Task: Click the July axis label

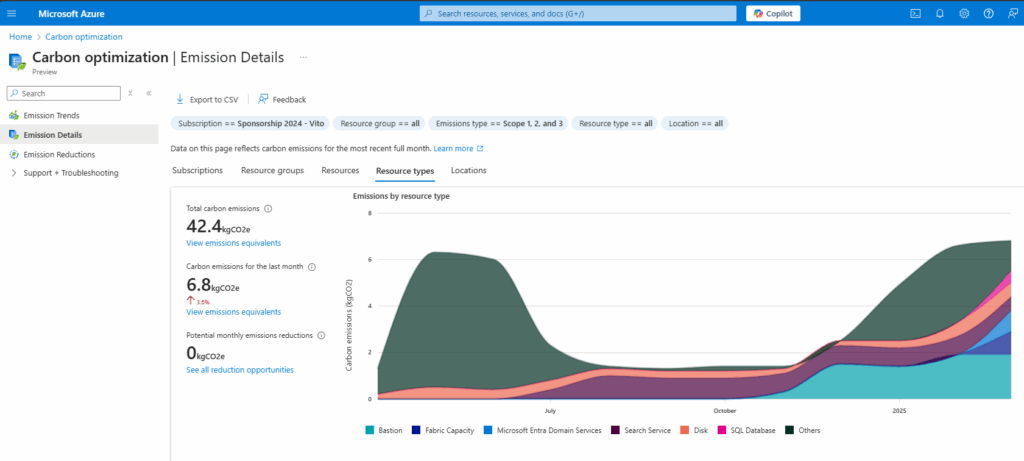Action: [550, 411]
